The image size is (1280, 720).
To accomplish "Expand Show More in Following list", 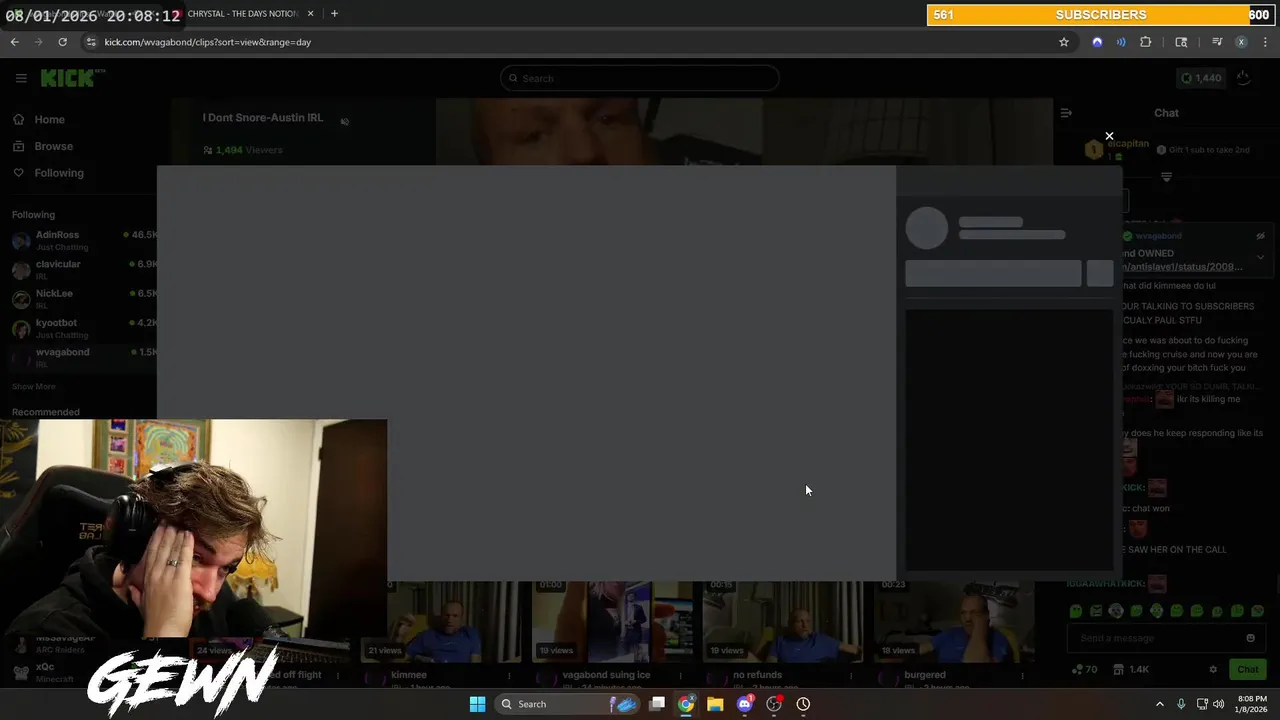I will pyautogui.click(x=34, y=386).
